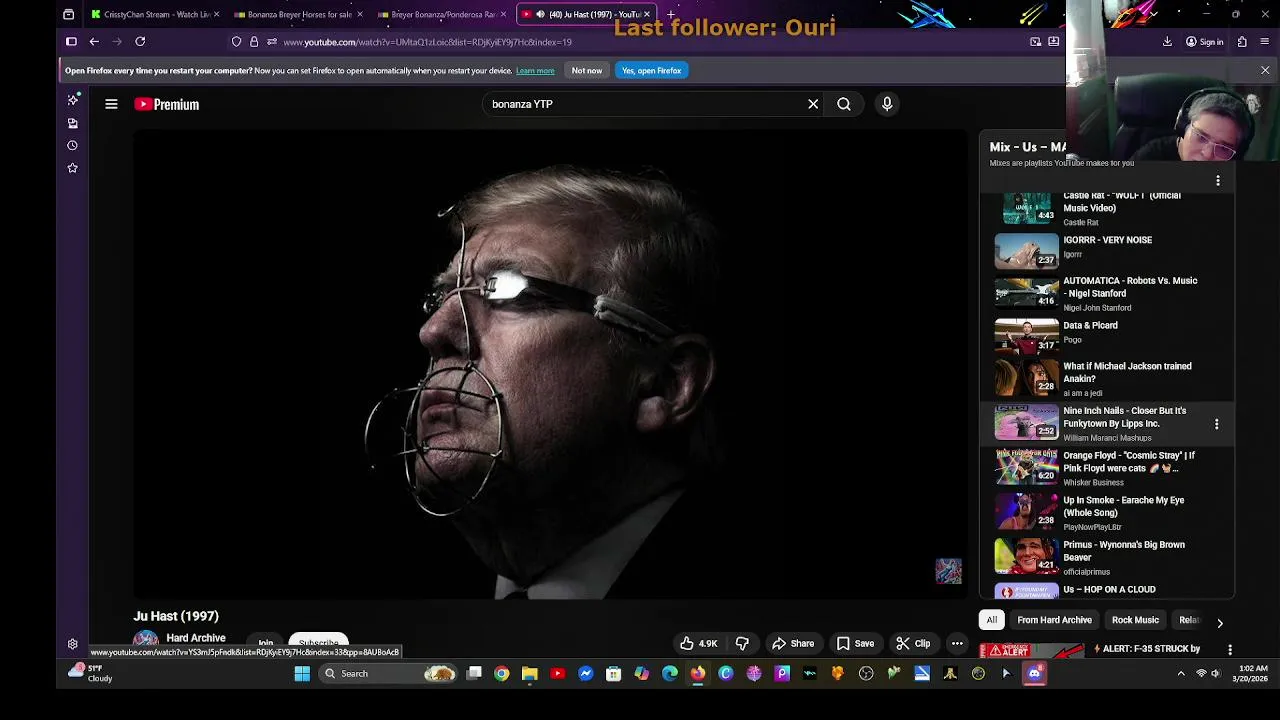Play Castle Rat WOLF I playlist video
Viewport: 1280px width, 720px height.
(x=1108, y=208)
